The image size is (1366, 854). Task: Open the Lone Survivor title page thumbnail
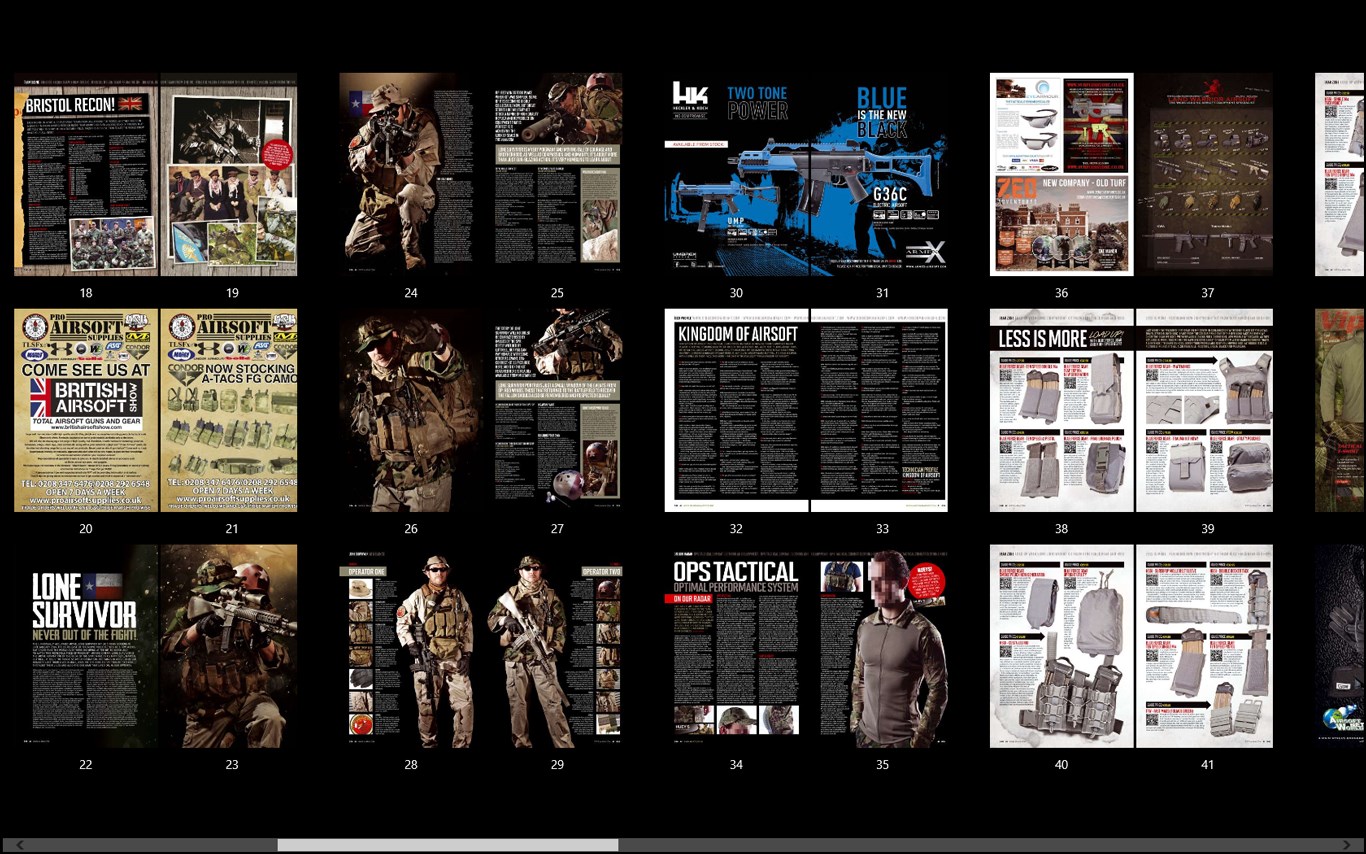pos(86,646)
